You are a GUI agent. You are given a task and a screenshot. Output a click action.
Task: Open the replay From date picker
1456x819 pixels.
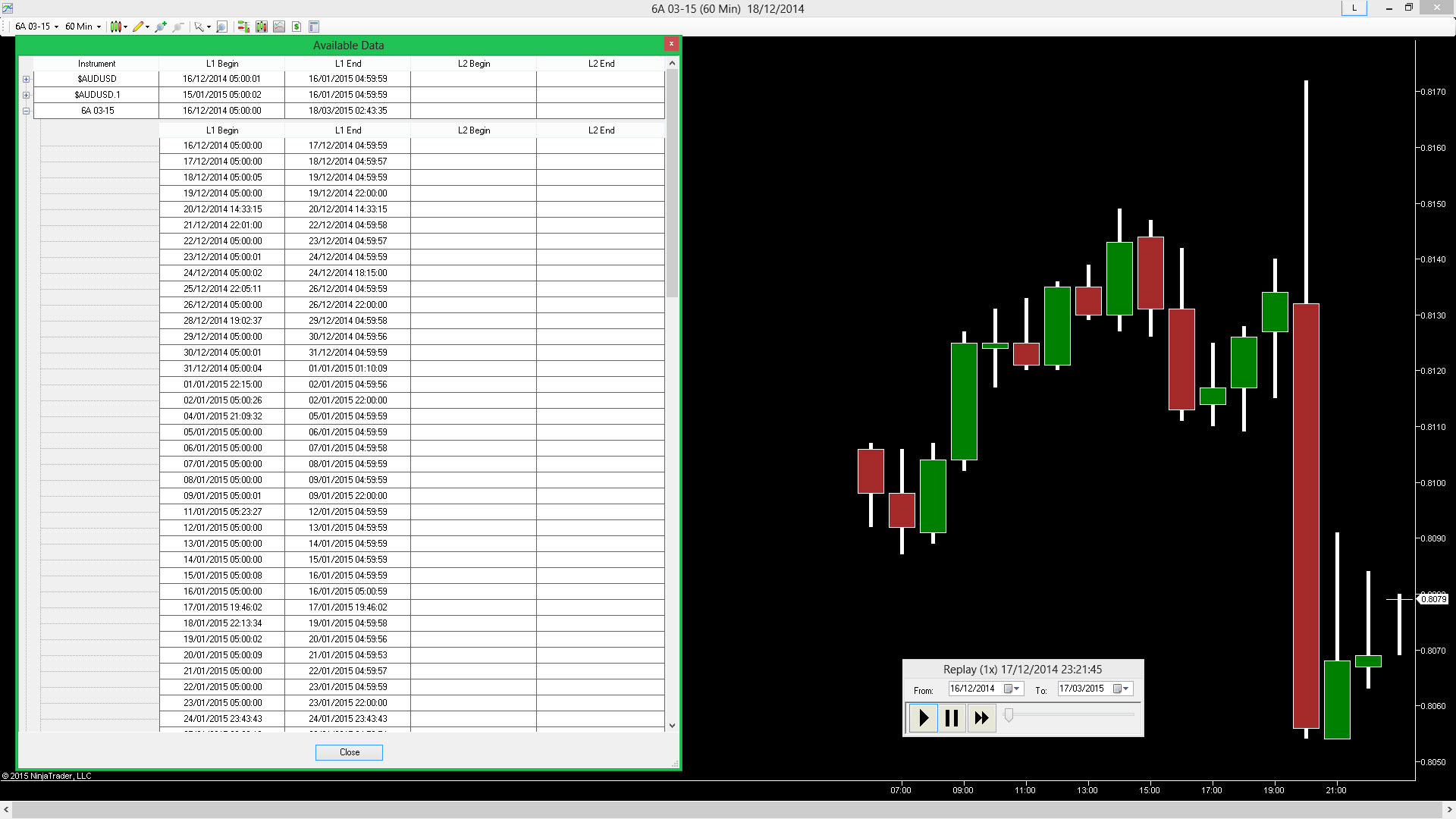coord(1012,689)
